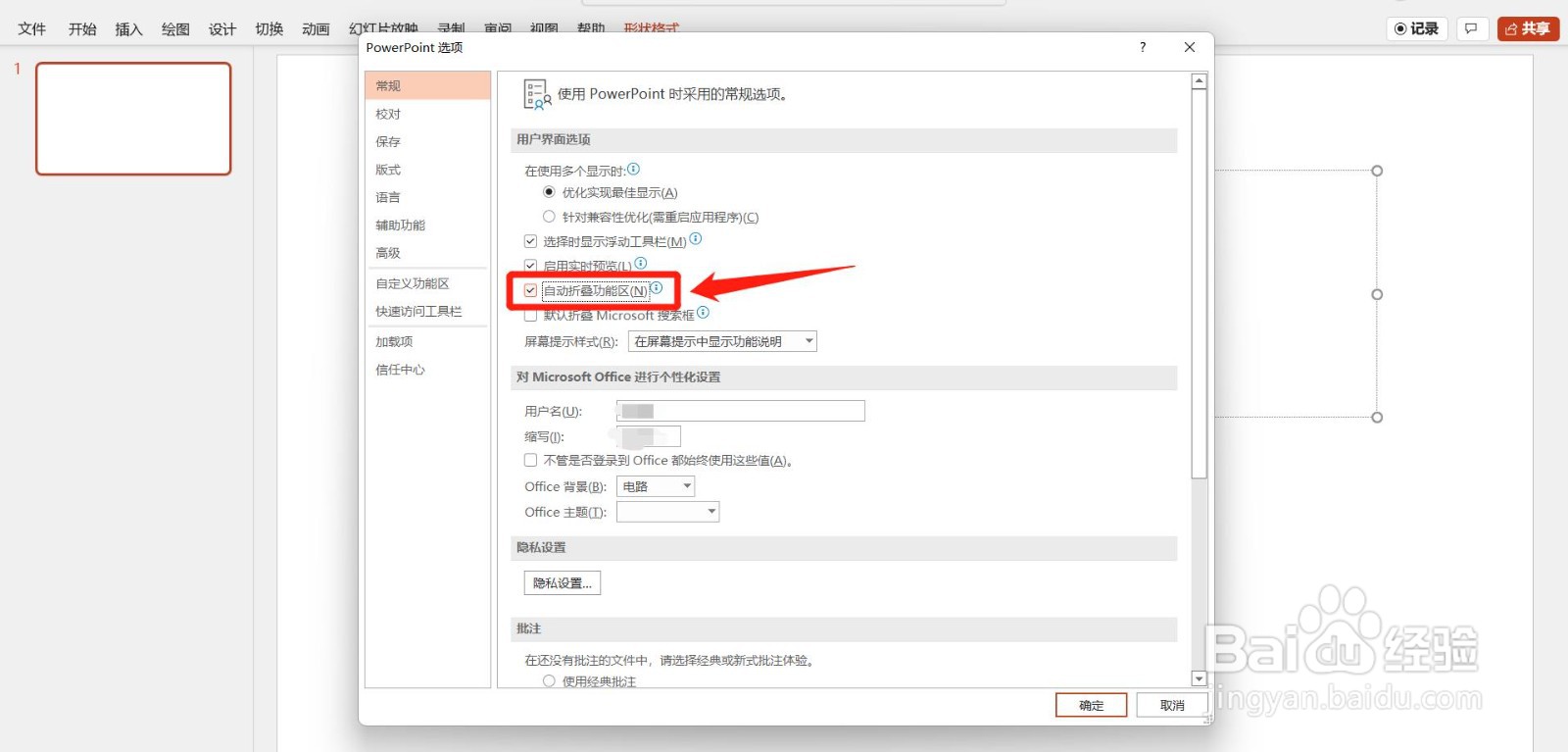Viewport: 1568px width, 752px height.
Task: Open 插入 tab in PowerPoint ribbon
Action: tap(128, 28)
